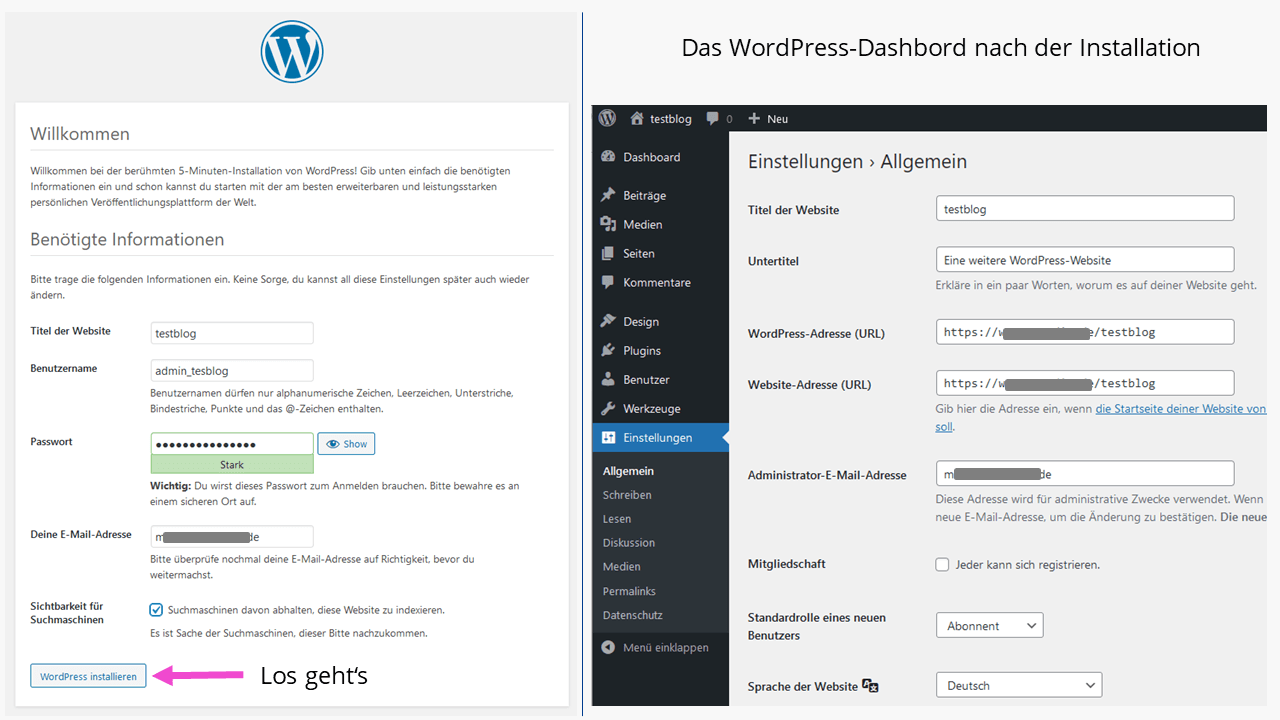Collapse the sidebar with Menü einklappen
The width and height of the screenshot is (1280, 720).
point(655,648)
